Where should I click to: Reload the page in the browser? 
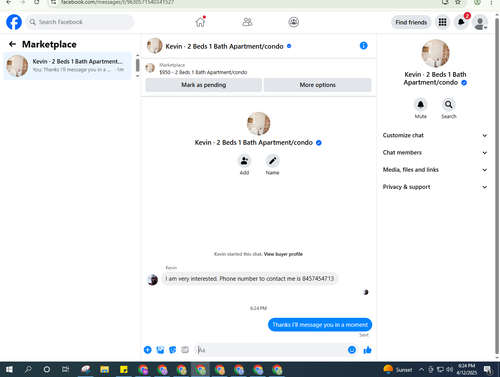pos(36,2)
